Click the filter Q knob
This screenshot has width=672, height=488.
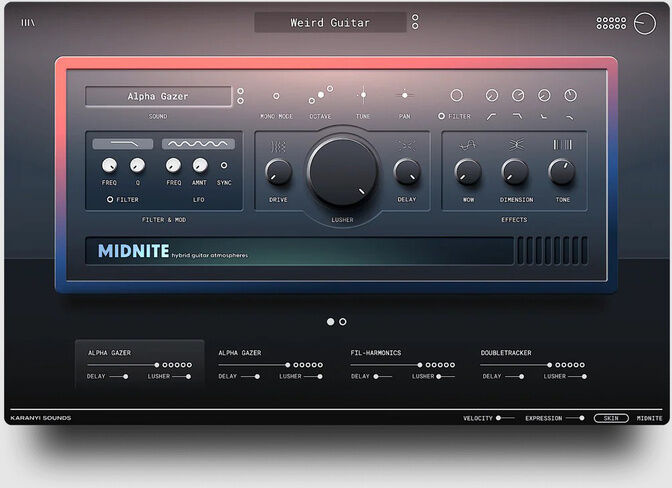(x=137, y=165)
